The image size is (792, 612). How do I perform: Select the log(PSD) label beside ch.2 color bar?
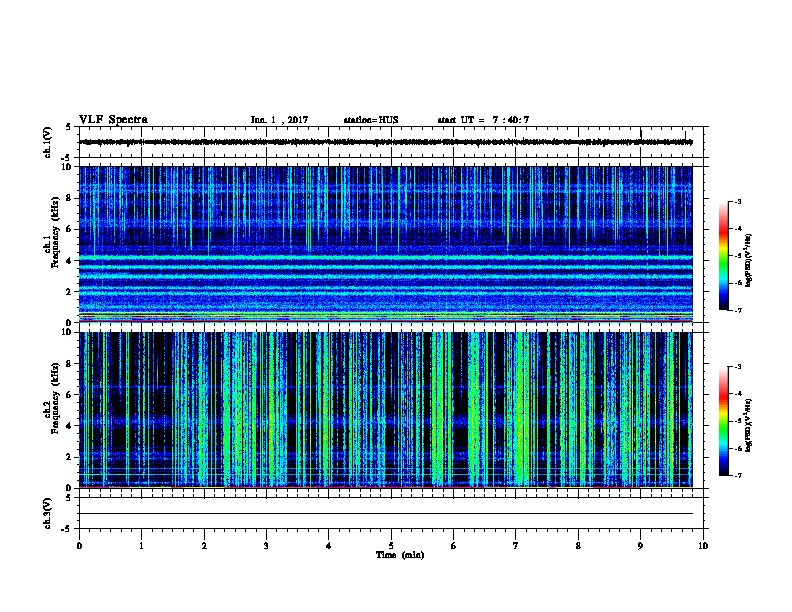(749, 425)
